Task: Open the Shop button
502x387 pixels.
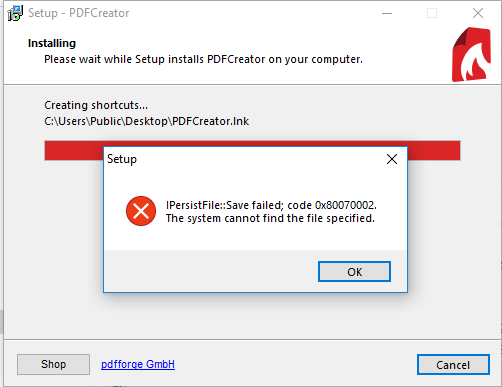Action: (53, 364)
